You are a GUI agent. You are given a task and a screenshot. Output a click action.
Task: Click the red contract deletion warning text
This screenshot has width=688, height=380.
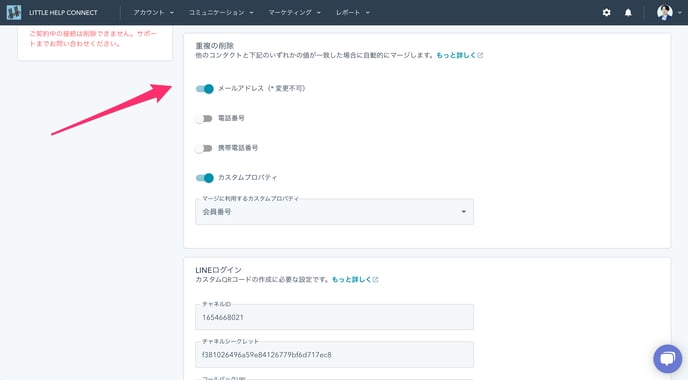[93, 39]
